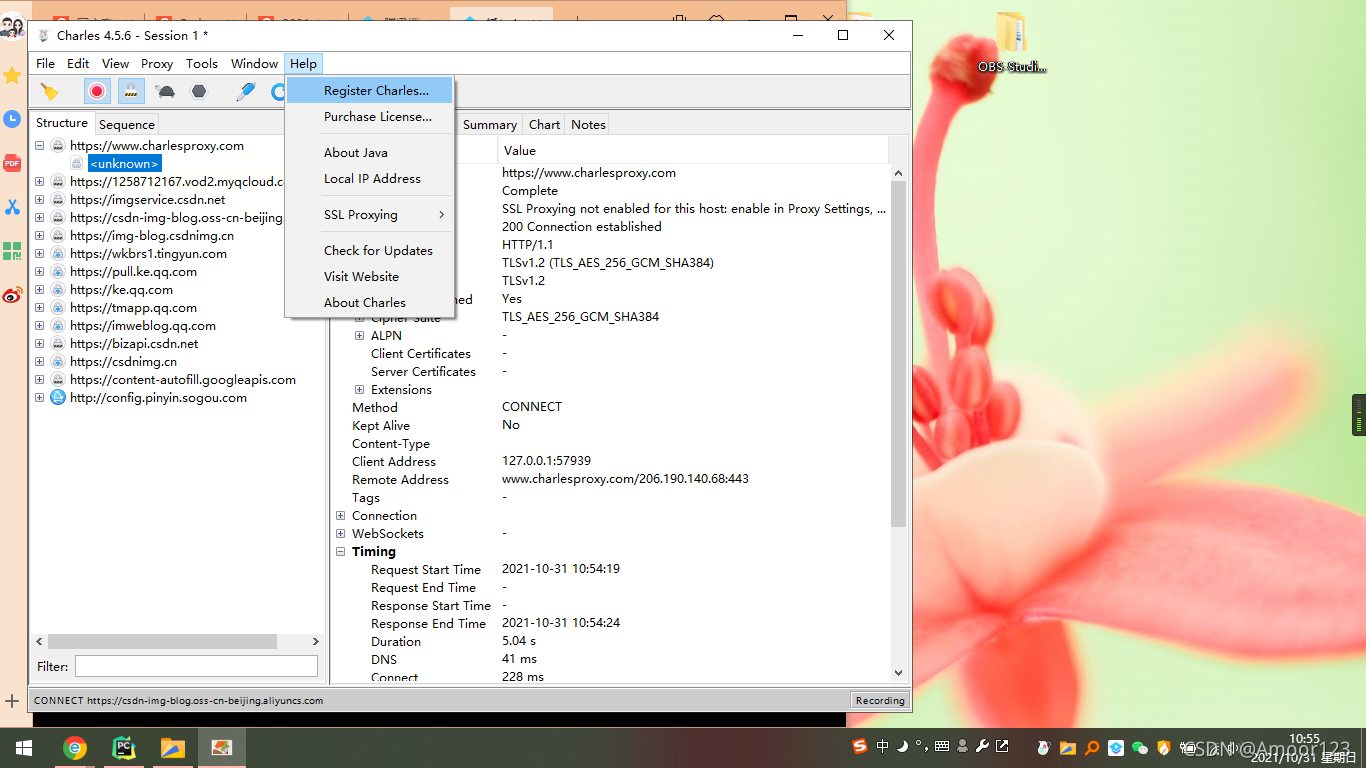Open PyCharm from the taskbar
The width and height of the screenshot is (1366, 768).
pyautogui.click(x=124, y=748)
